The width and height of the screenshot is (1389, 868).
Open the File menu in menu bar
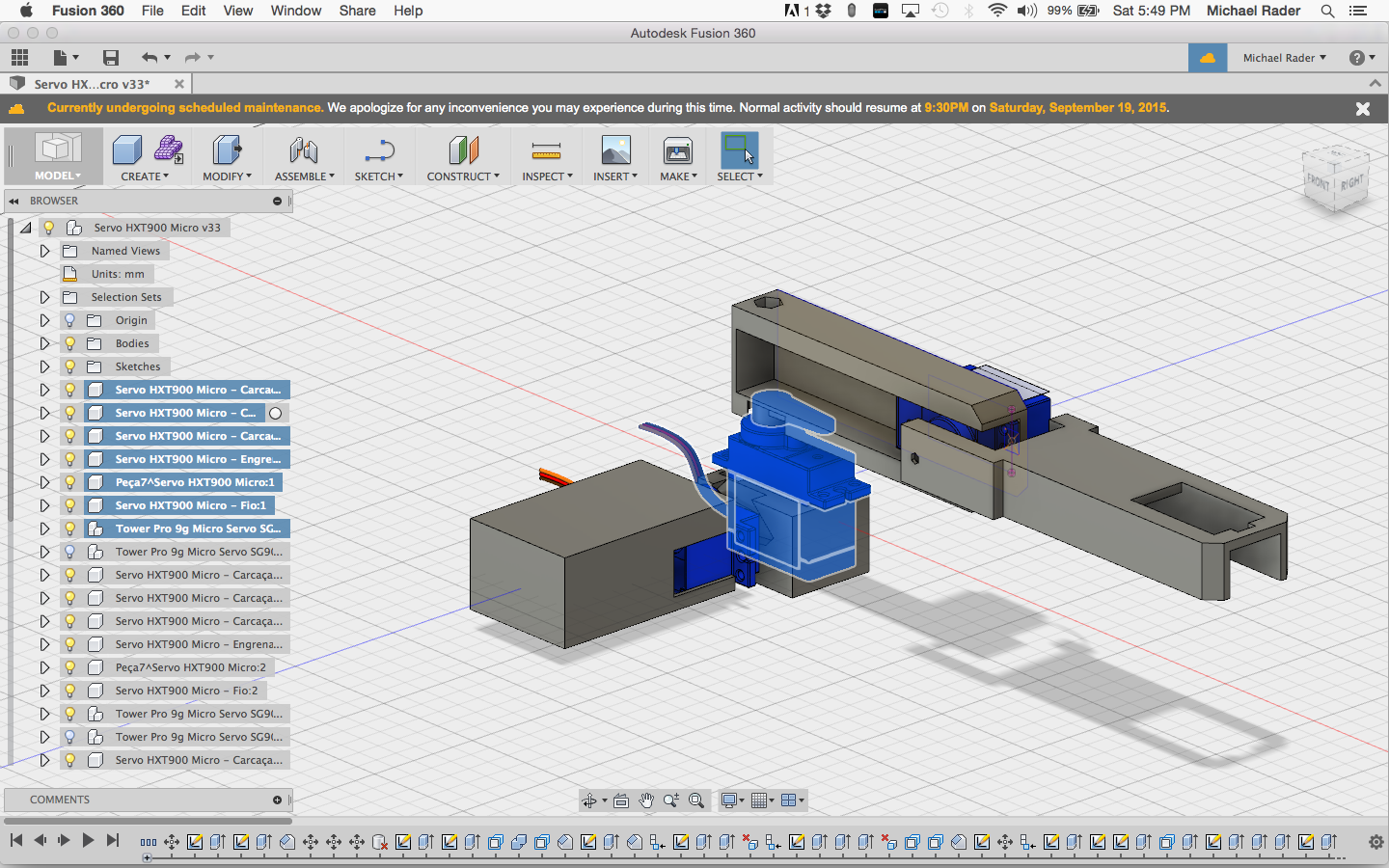tap(152, 11)
